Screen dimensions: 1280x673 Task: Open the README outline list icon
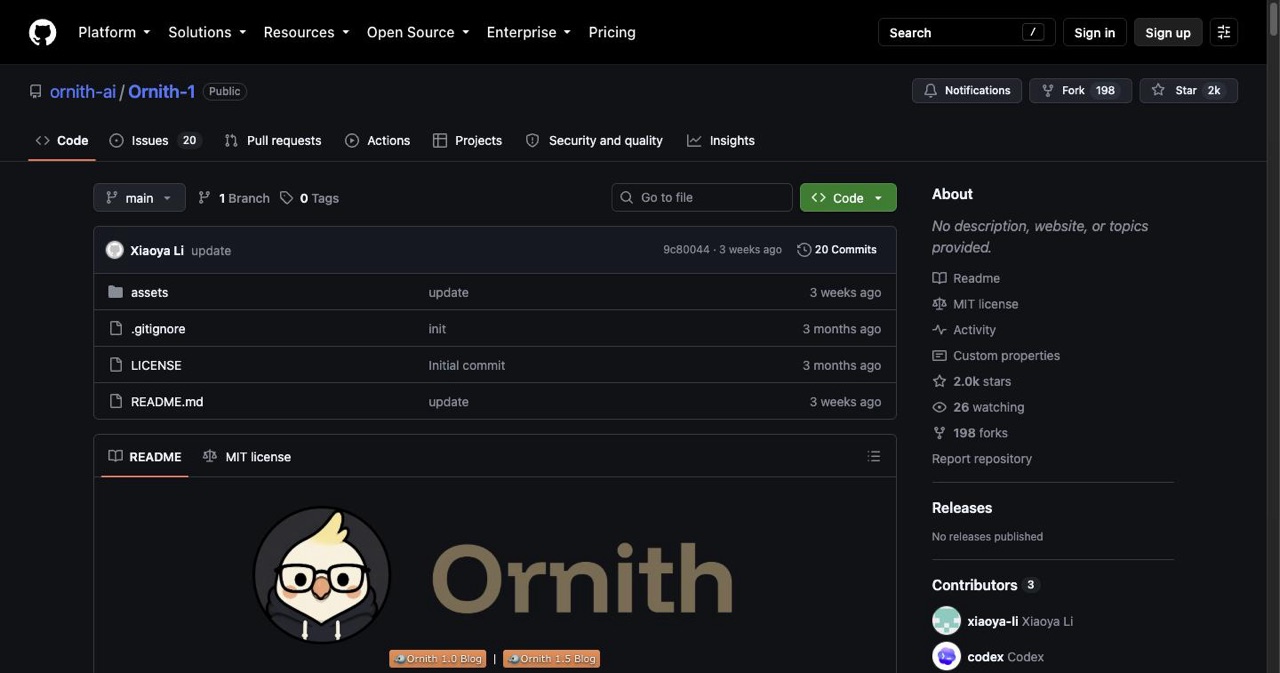pyautogui.click(x=874, y=456)
